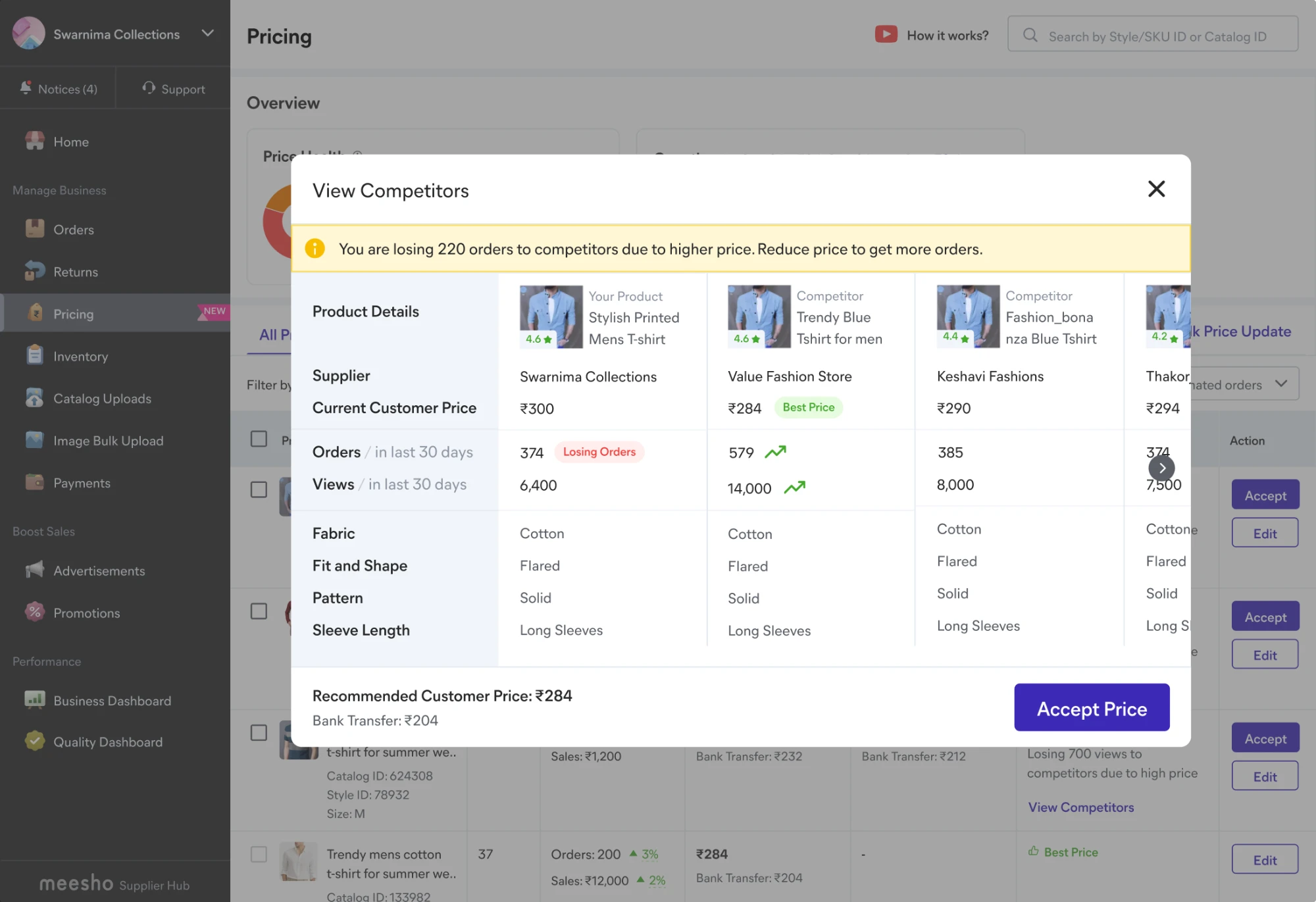Click the Accept Price button
Screen dimensions: 1316x902
(x=1092, y=708)
